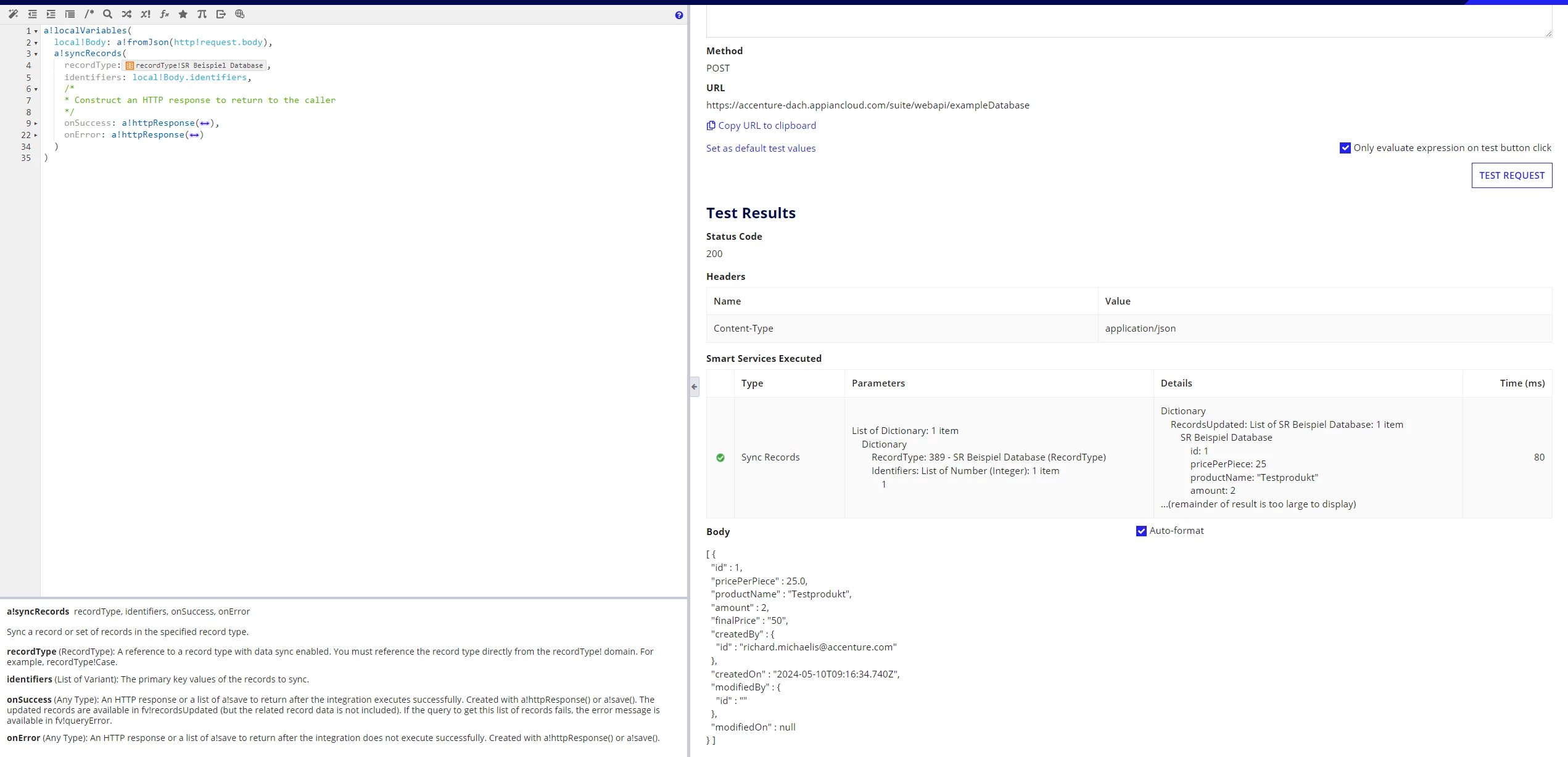Image resolution: width=1568 pixels, height=757 pixels.
Task: Expand the folded code at line 9
Action: (x=36, y=123)
